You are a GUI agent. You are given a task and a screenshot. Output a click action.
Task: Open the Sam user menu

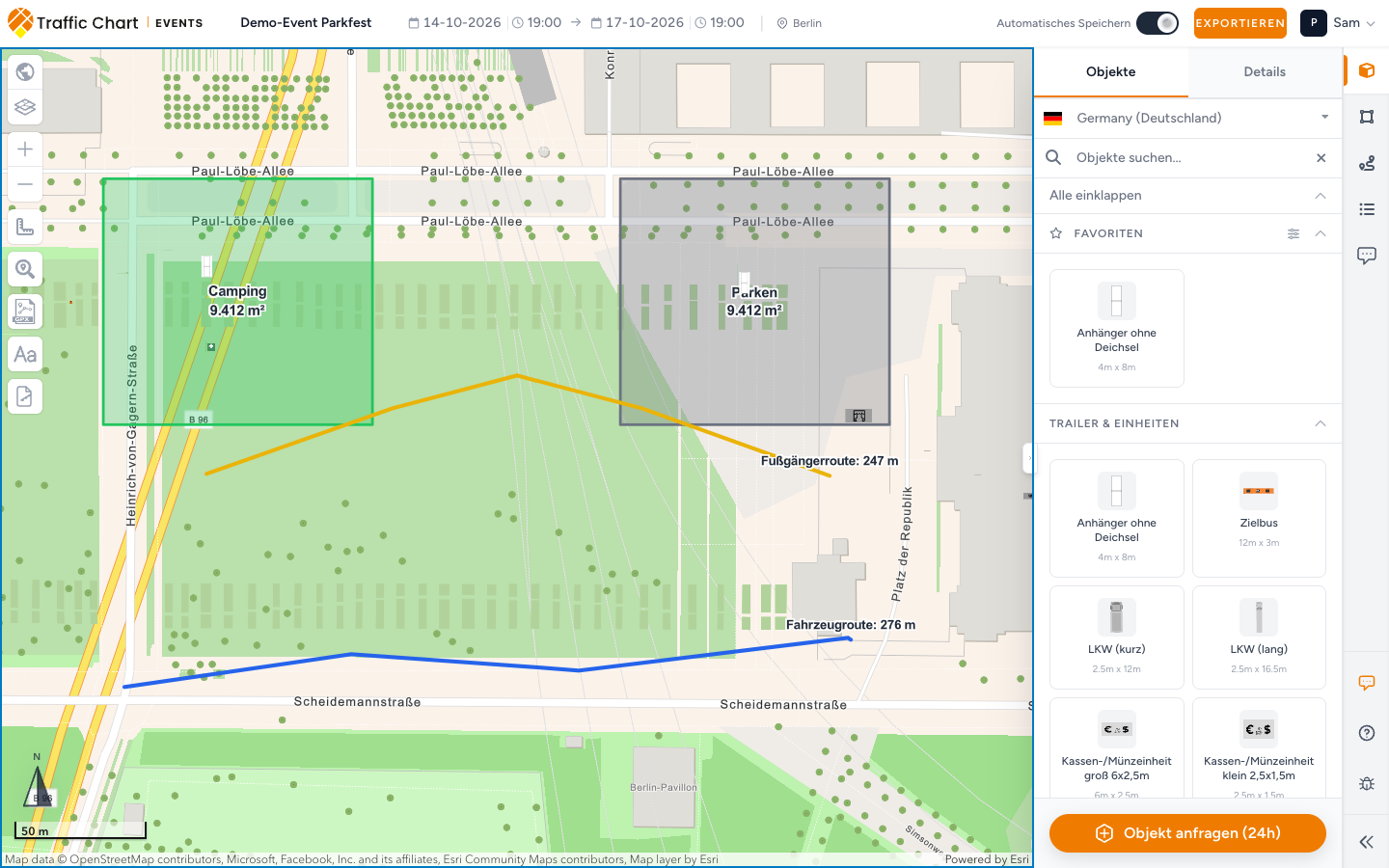point(1339,23)
